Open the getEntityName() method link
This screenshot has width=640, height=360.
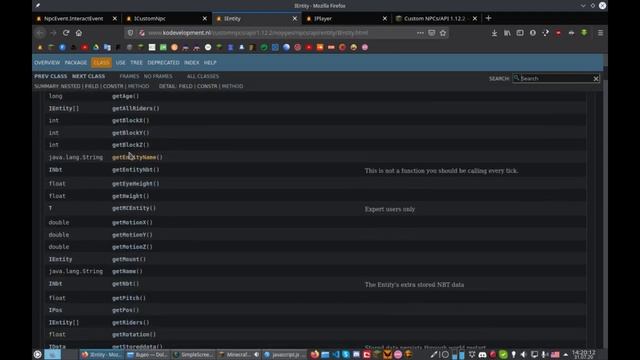click(137, 157)
